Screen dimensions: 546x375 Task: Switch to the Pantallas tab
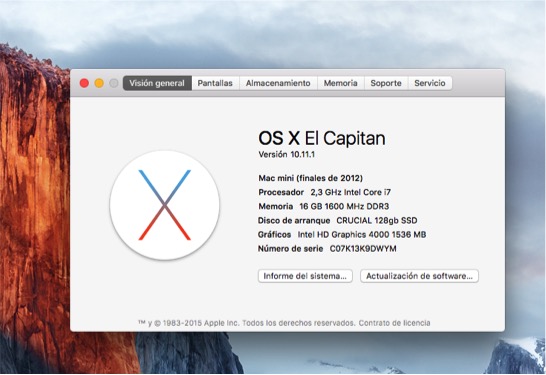[x=215, y=83]
